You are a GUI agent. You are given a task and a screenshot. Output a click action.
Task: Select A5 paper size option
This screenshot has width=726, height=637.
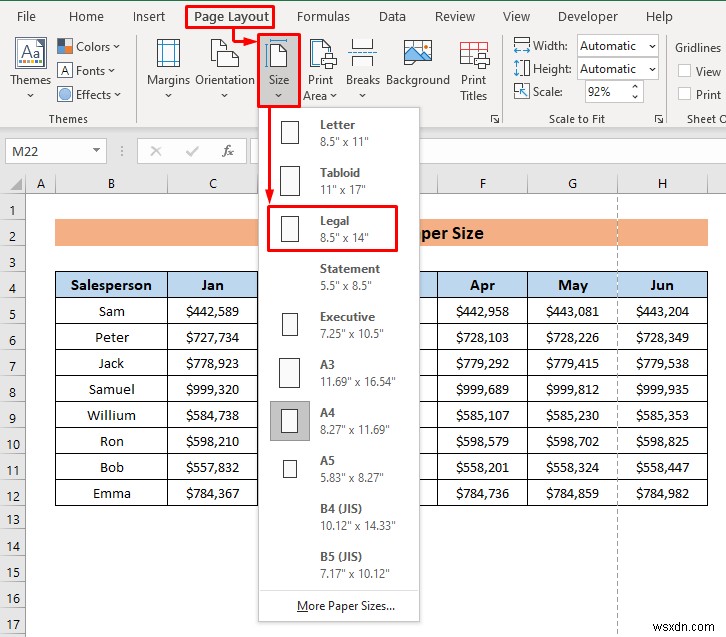339,469
